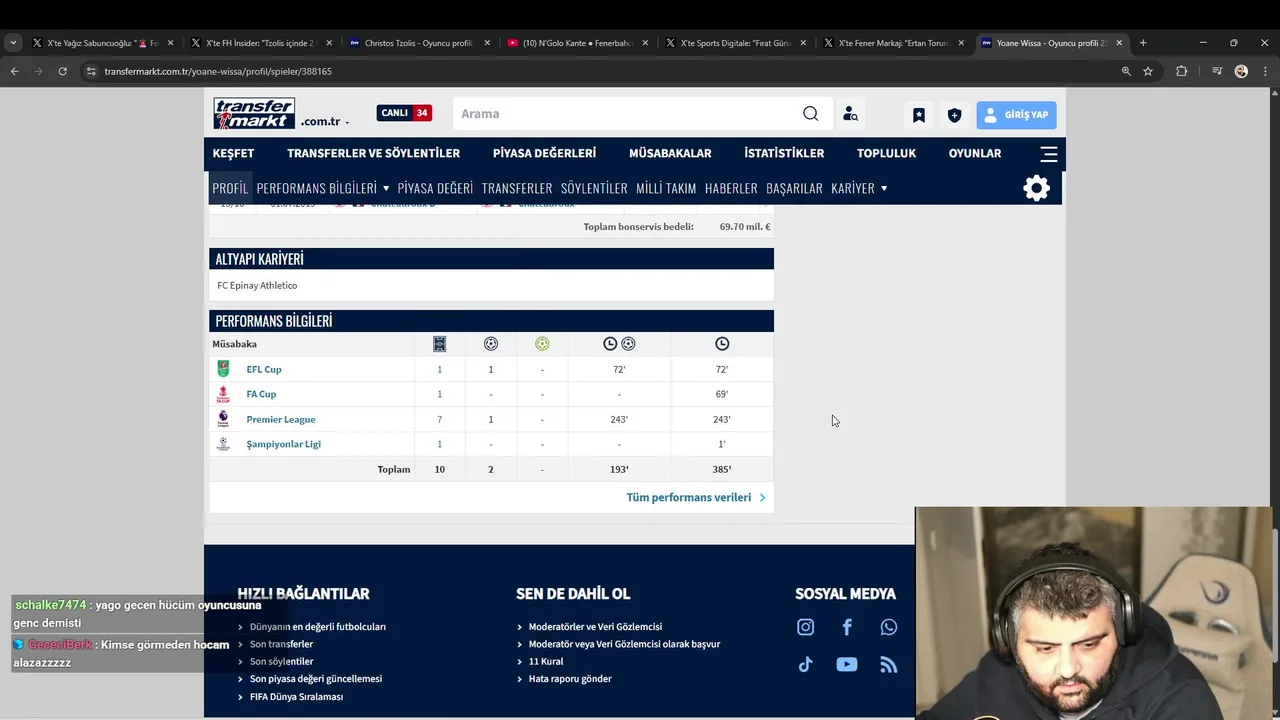The width and height of the screenshot is (1280, 720).
Task: Click the shield plus icon
Action: [x=954, y=115]
